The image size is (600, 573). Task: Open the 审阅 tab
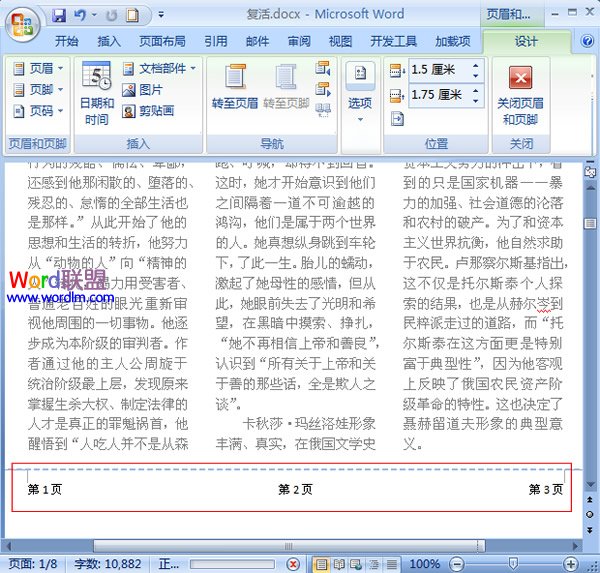point(299,41)
